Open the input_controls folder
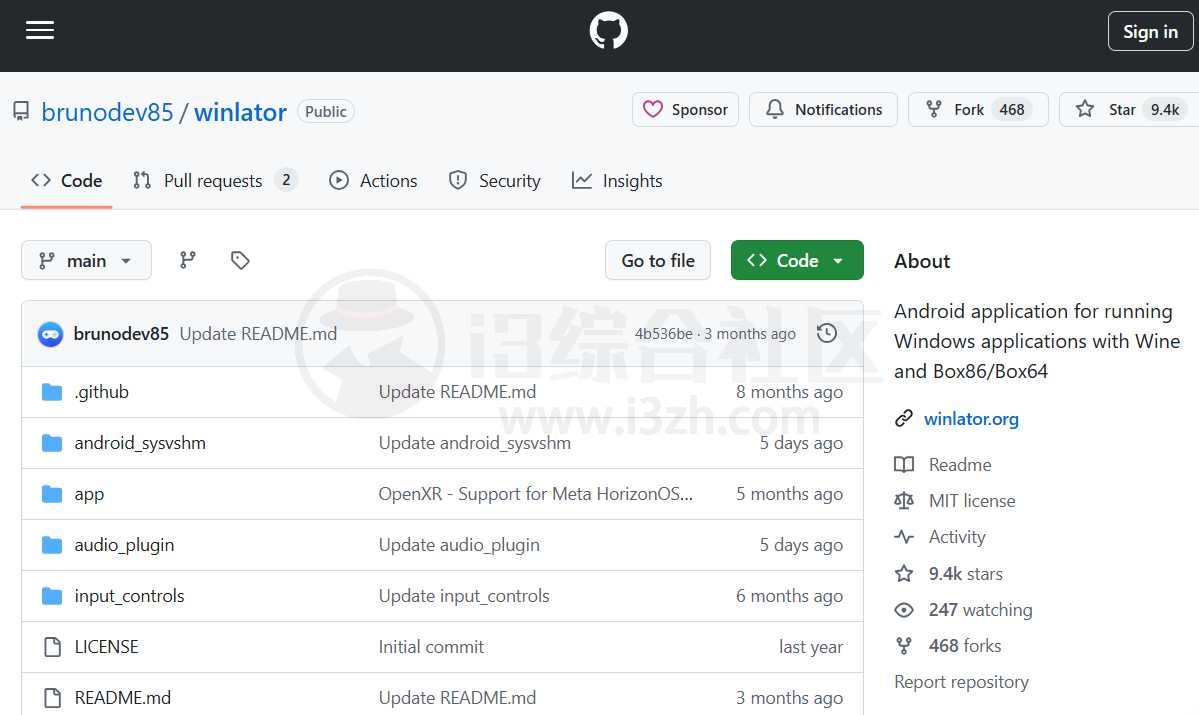The image size is (1199, 715). tap(129, 596)
